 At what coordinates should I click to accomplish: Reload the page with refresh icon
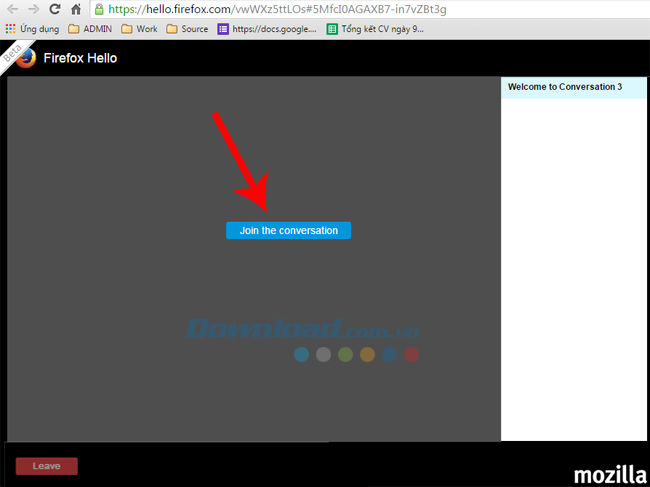[55, 9]
